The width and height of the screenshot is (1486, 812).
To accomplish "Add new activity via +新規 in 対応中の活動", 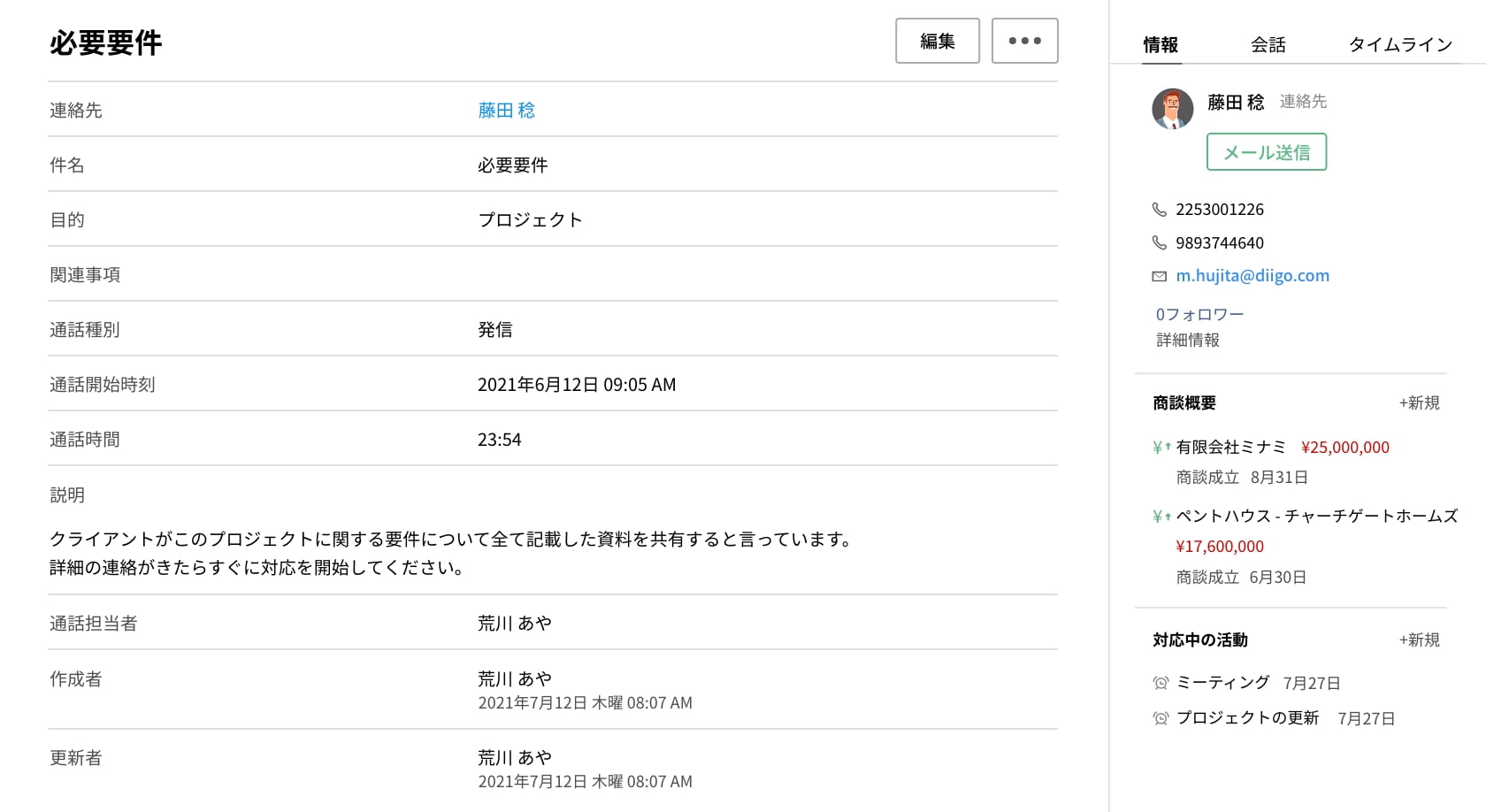I will tap(1419, 640).
